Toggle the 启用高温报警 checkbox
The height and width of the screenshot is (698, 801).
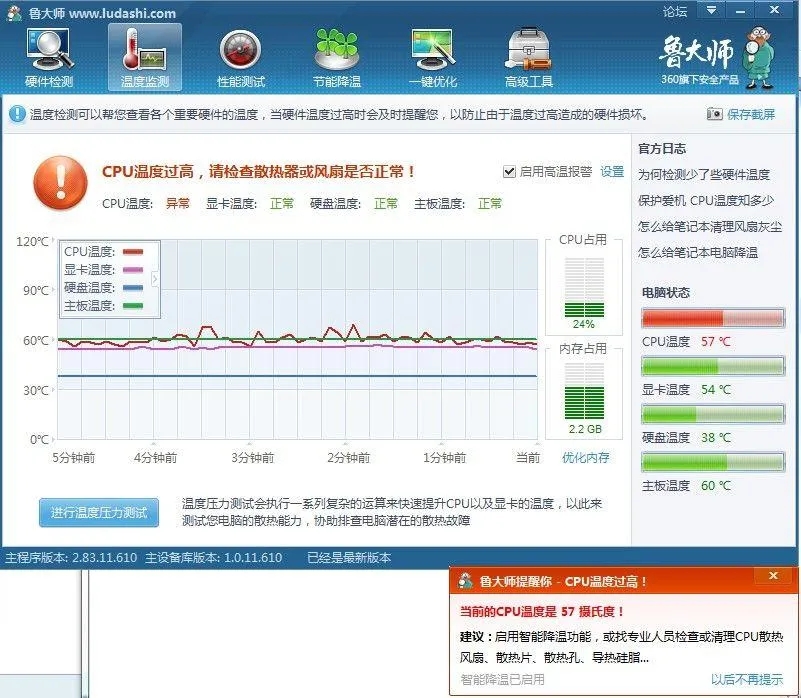(509, 172)
